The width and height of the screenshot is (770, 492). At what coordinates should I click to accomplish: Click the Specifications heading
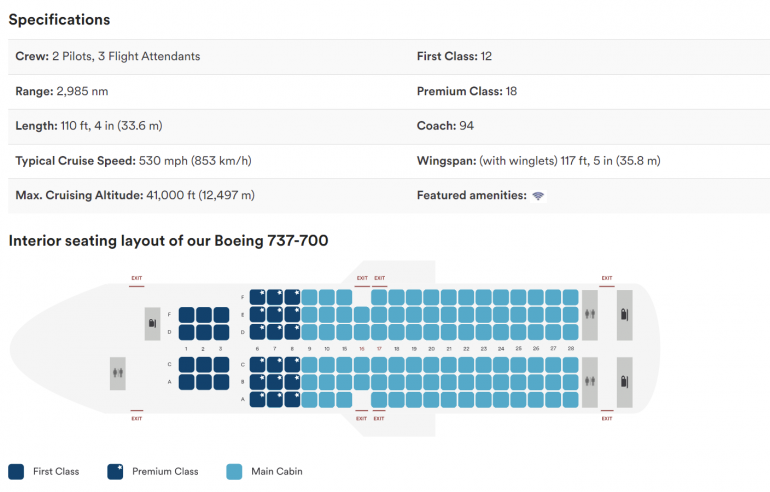[x=59, y=20]
